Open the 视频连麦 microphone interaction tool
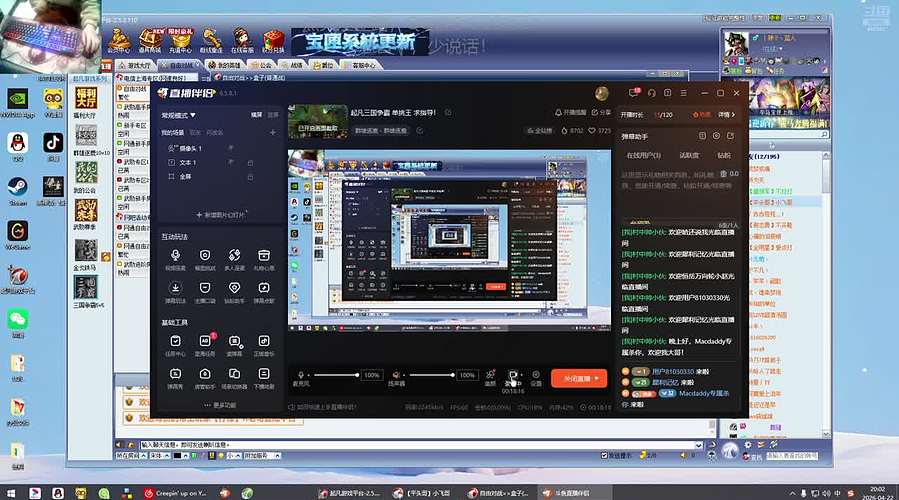899x500 pixels. (175, 257)
